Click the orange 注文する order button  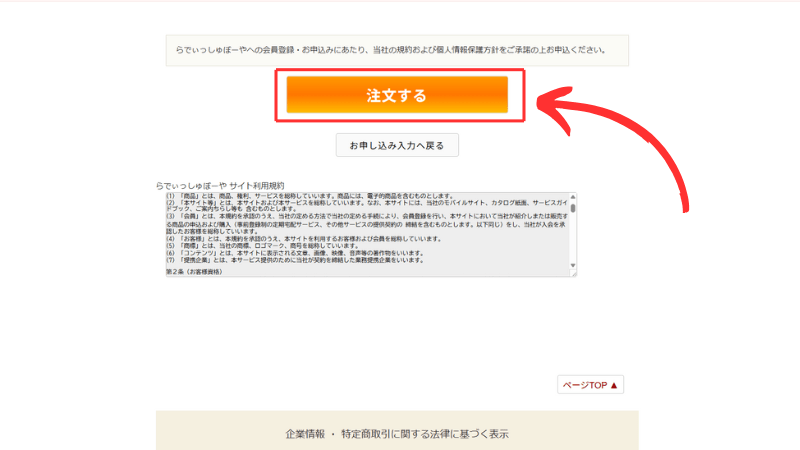(x=397, y=96)
